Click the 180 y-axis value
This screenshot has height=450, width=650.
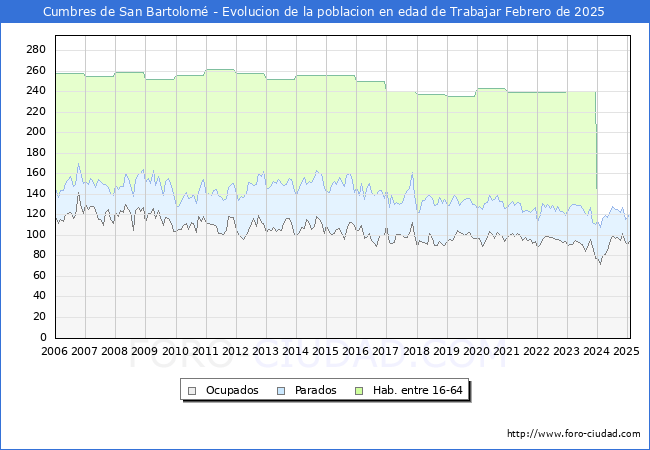36,152
